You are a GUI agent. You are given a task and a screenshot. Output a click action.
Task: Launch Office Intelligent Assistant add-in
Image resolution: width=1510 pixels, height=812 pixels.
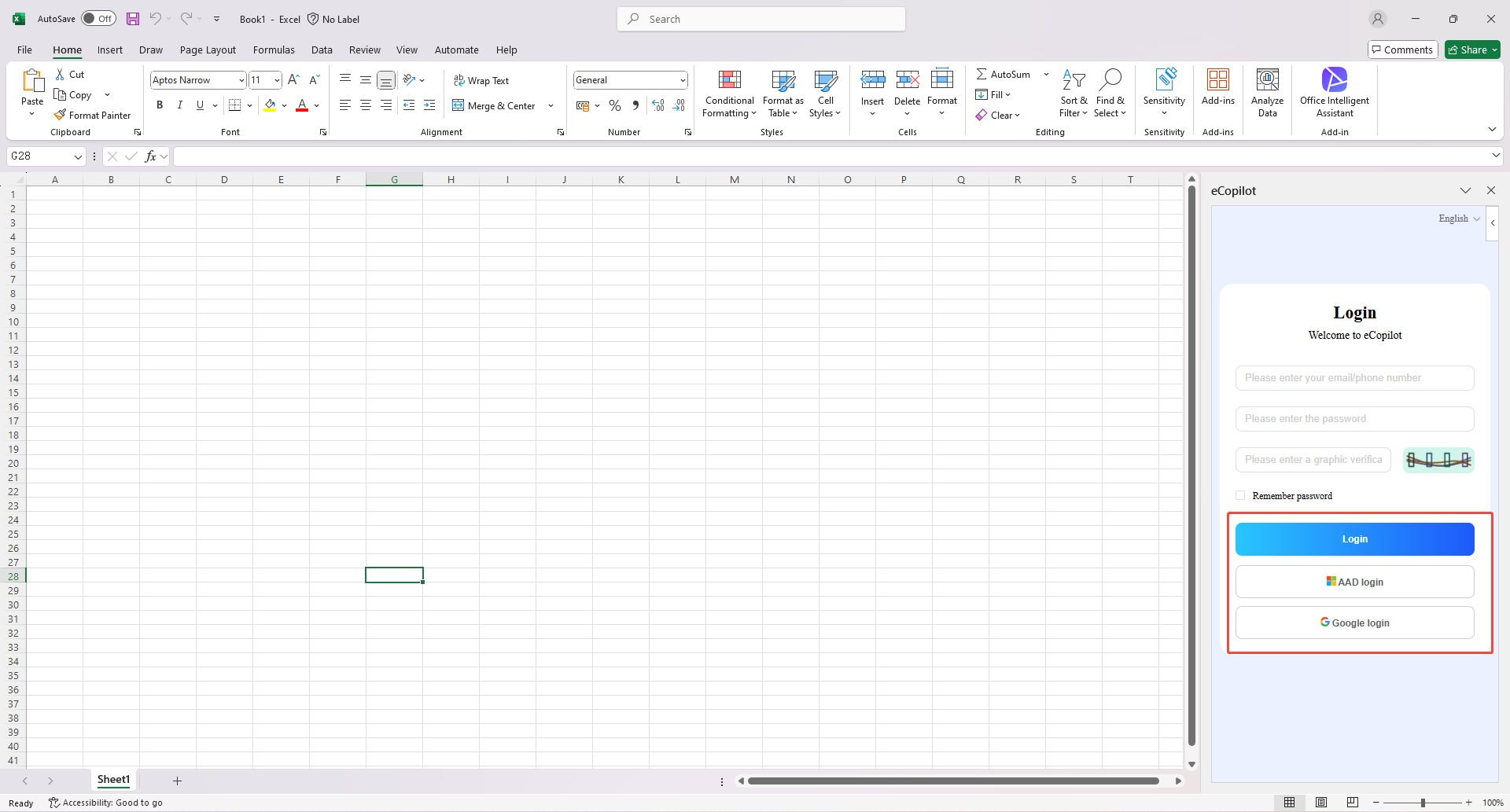coord(1335,93)
